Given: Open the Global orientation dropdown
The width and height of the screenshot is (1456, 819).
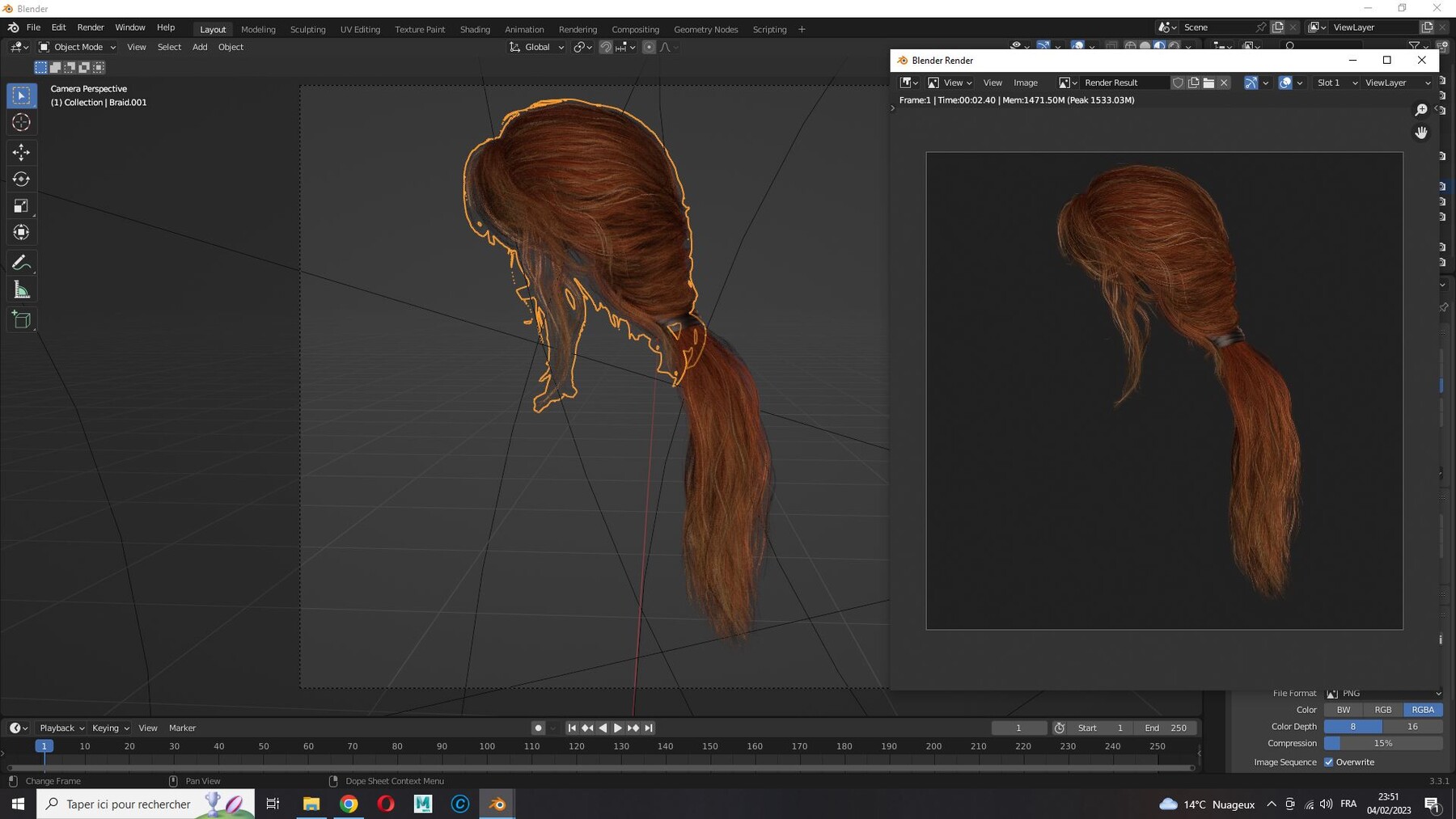Looking at the screenshot, I should 536,47.
